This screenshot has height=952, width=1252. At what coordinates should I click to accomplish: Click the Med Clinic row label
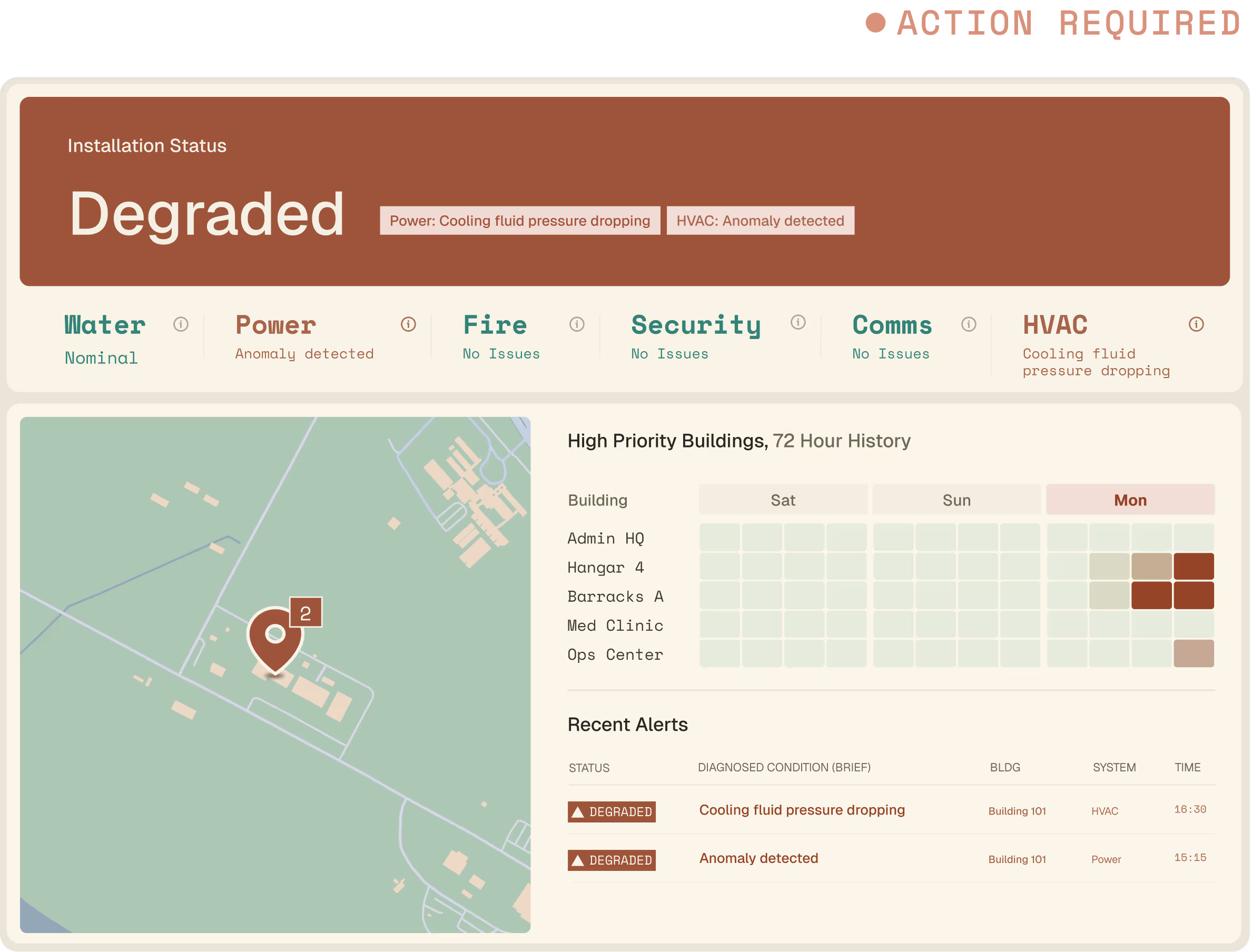coord(615,626)
